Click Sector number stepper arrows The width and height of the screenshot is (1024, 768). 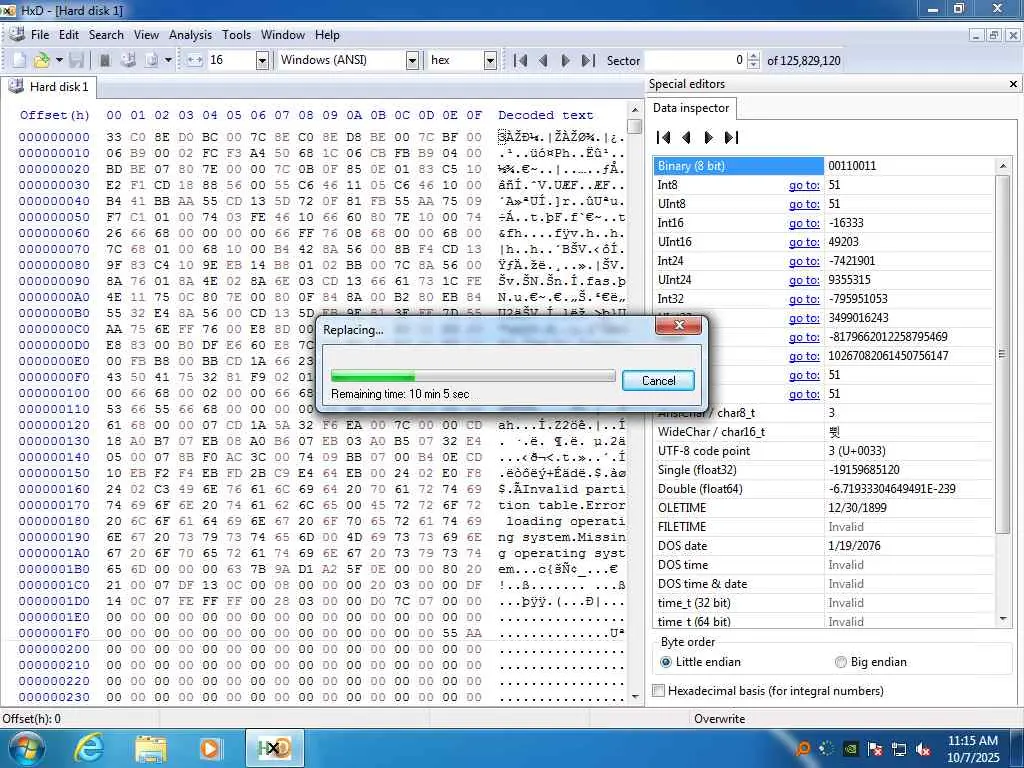tap(753, 61)
